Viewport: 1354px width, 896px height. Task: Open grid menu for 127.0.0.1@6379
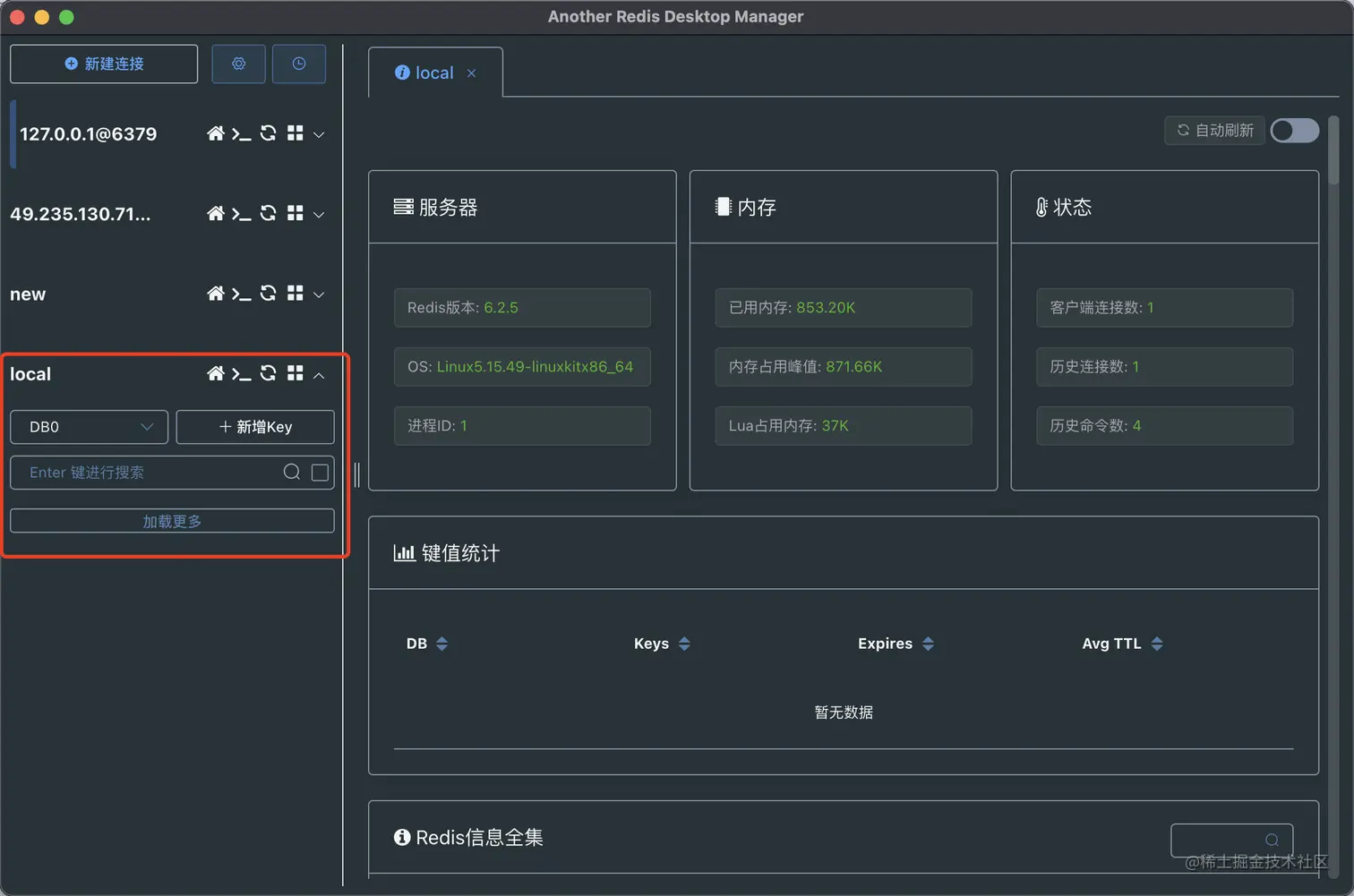click(x=295, y=133)
